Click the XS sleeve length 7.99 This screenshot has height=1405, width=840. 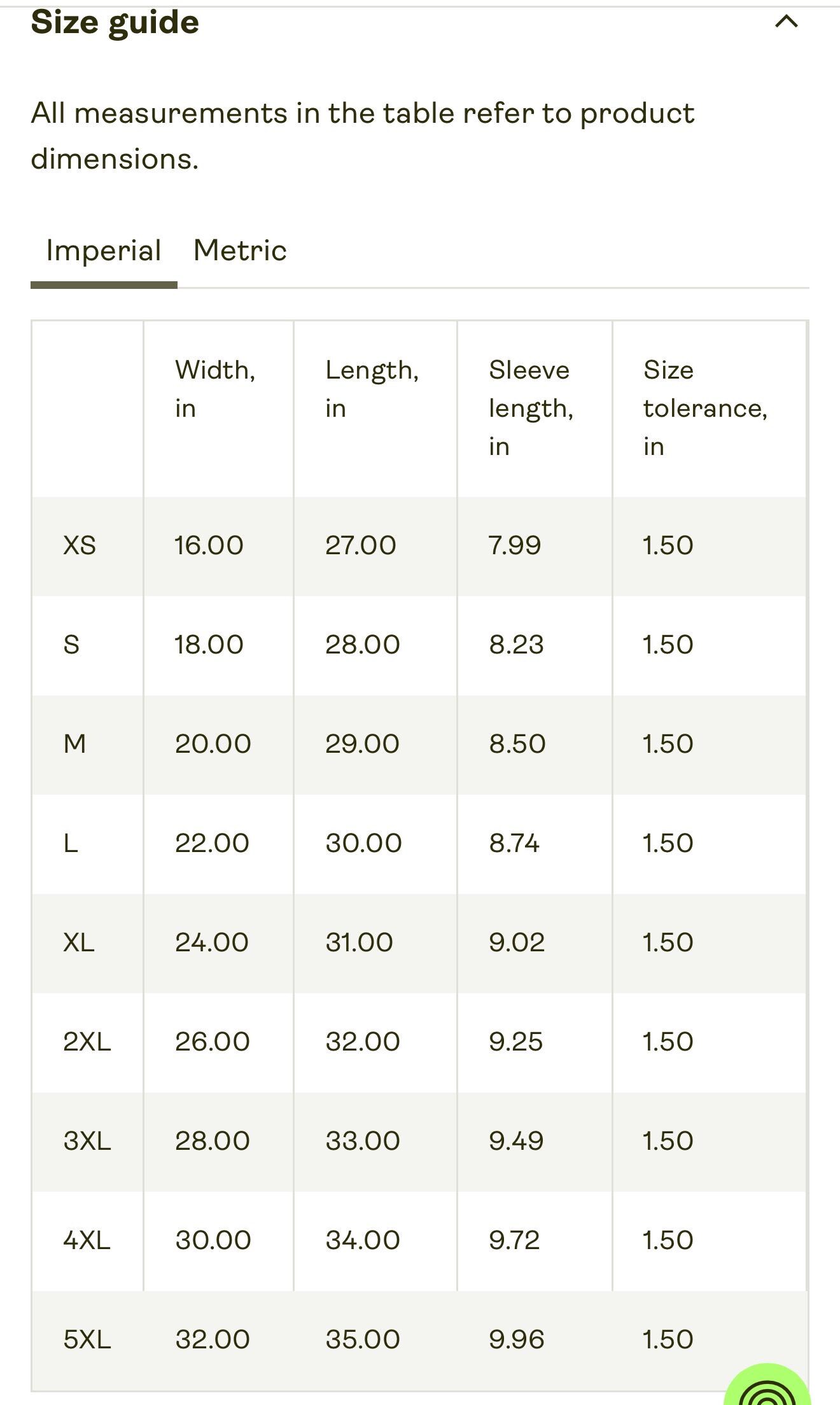pos(515,545)
